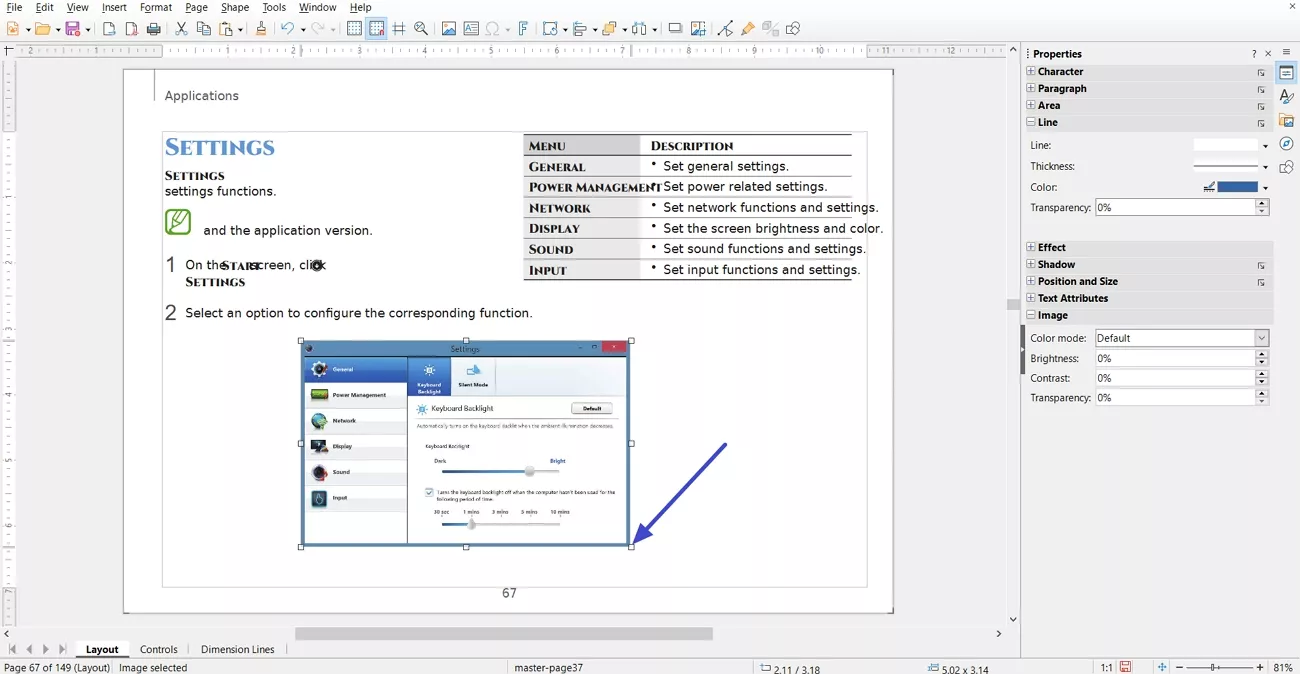
Task: Click the Save icon in toolbar
Action: click(73, 29)
